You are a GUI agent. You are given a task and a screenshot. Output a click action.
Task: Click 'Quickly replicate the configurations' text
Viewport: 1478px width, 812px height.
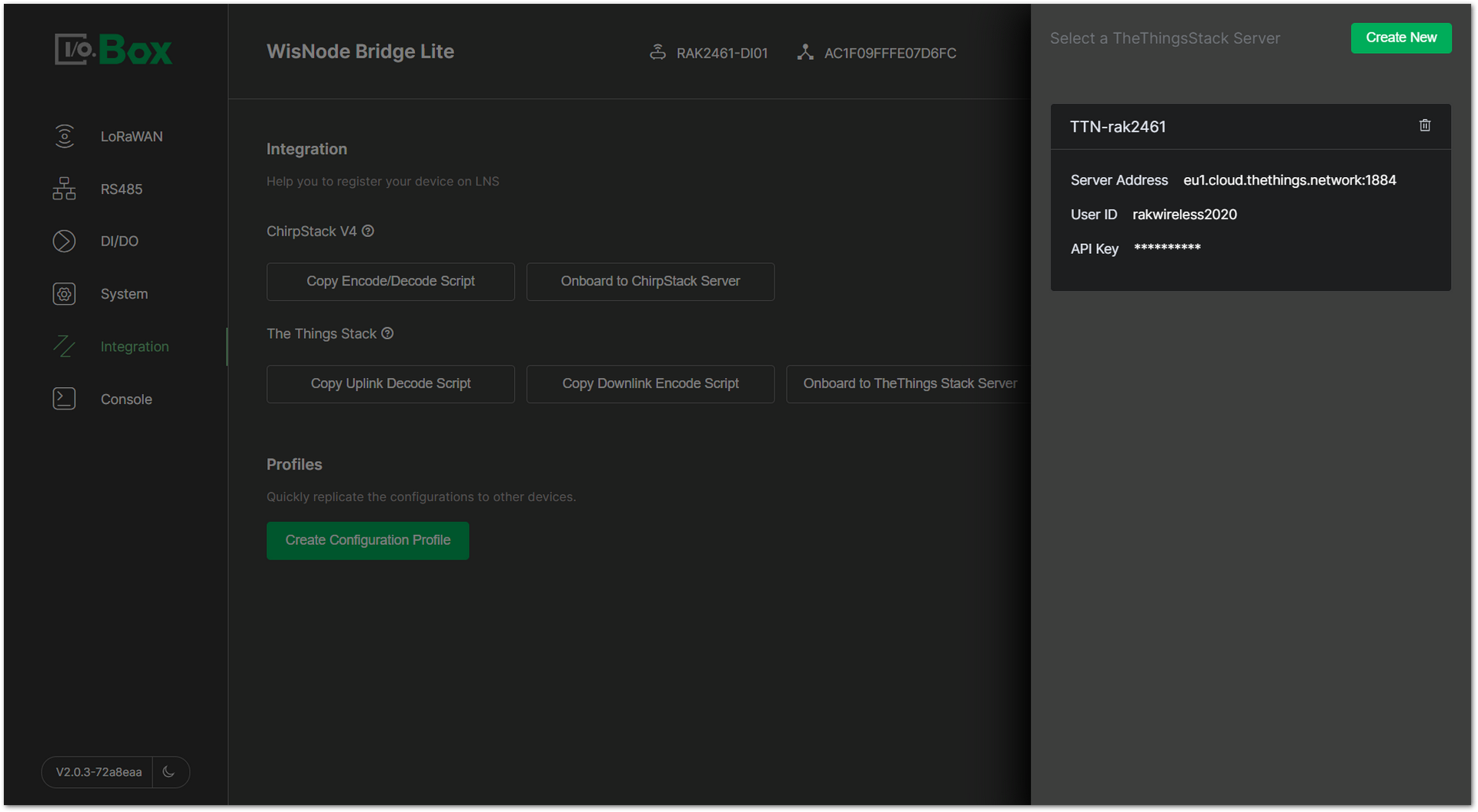[x=421, y=497]
